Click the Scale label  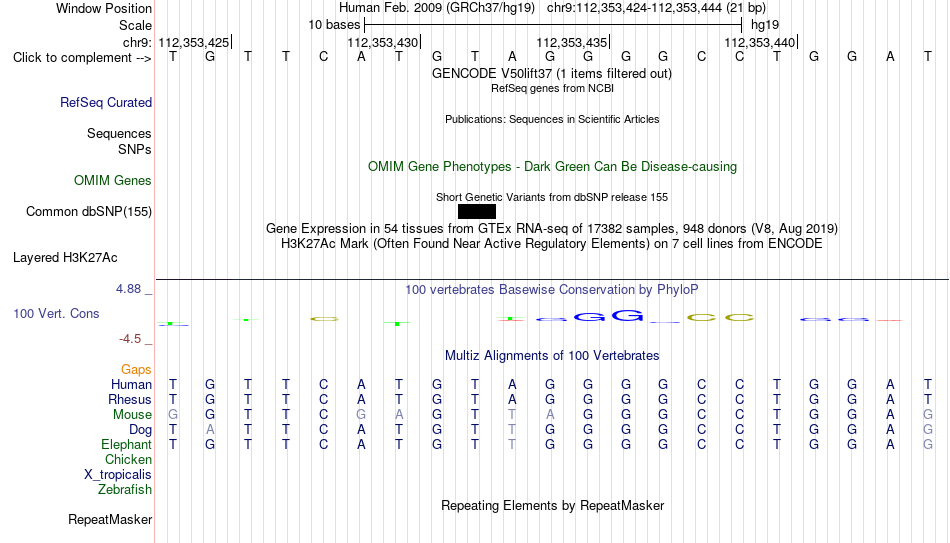click(x=135, y=25)
